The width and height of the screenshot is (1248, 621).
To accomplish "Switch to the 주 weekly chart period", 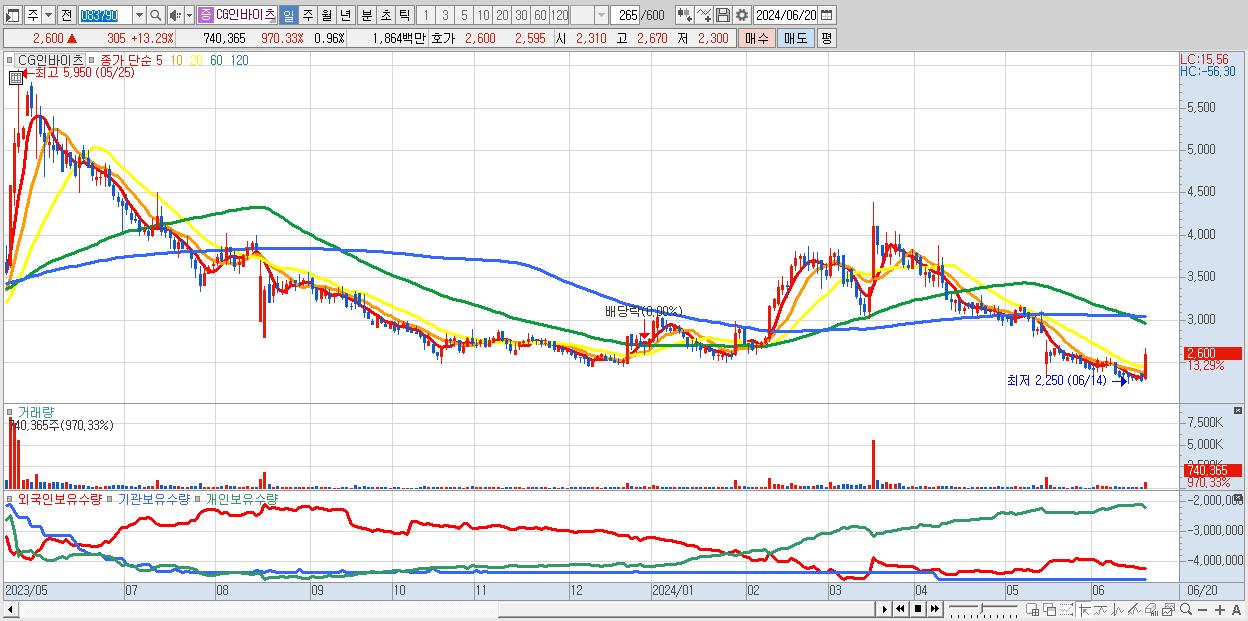I will 307,15.
